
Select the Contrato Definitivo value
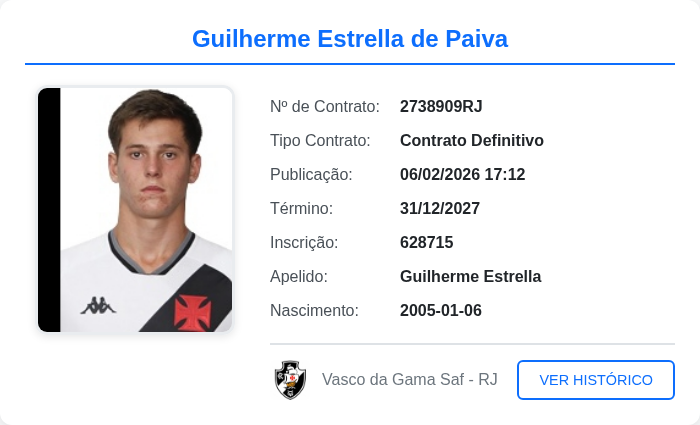pyautogui.click(x=471, y=140)
